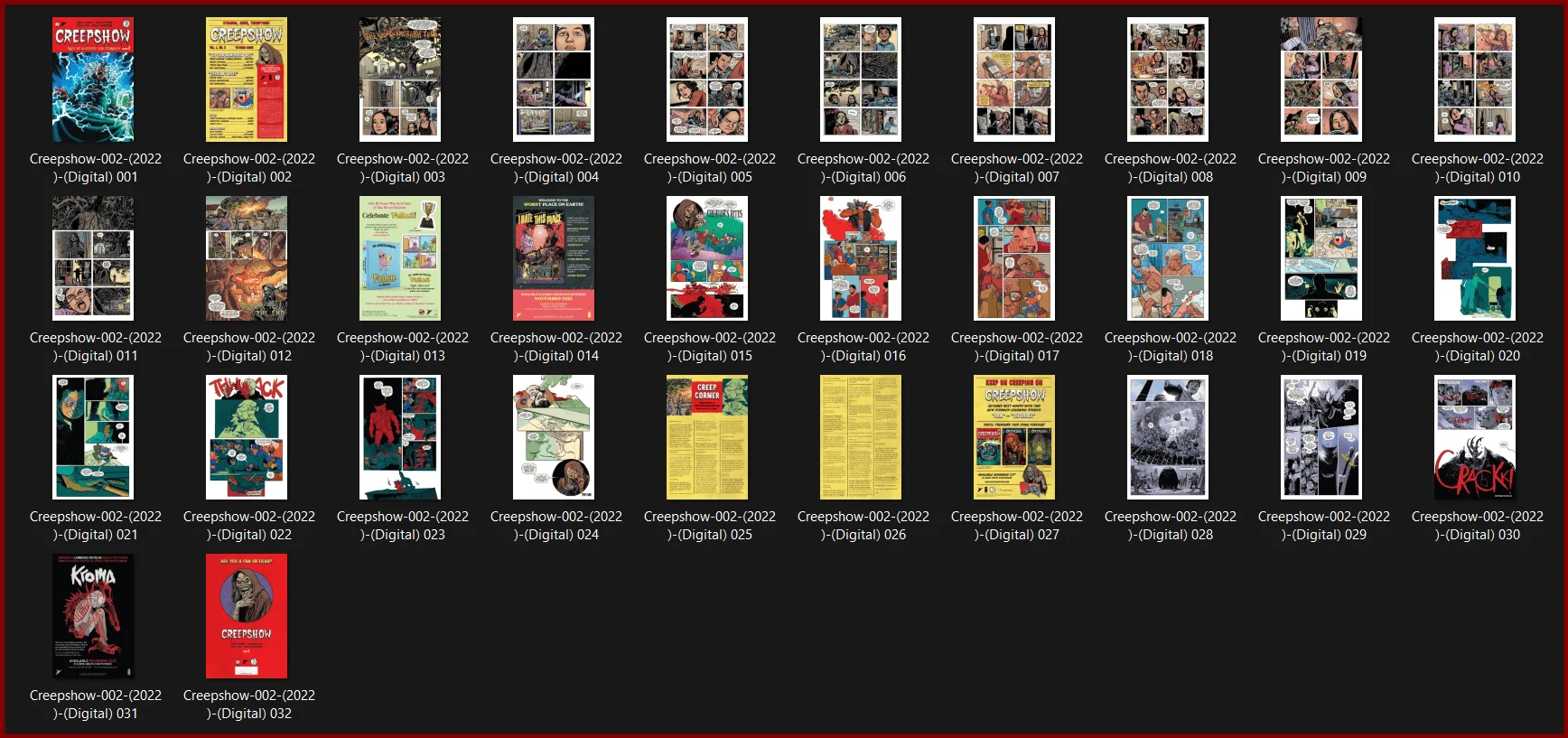Click file name ending in Digital 017
Viewport: 1568px width, 738px height.
click(1017, 347)
